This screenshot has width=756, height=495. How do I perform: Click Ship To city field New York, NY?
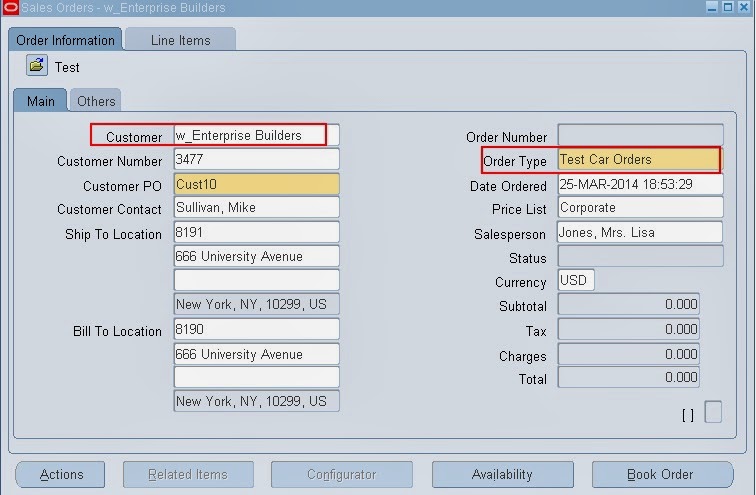pos(256,305)
